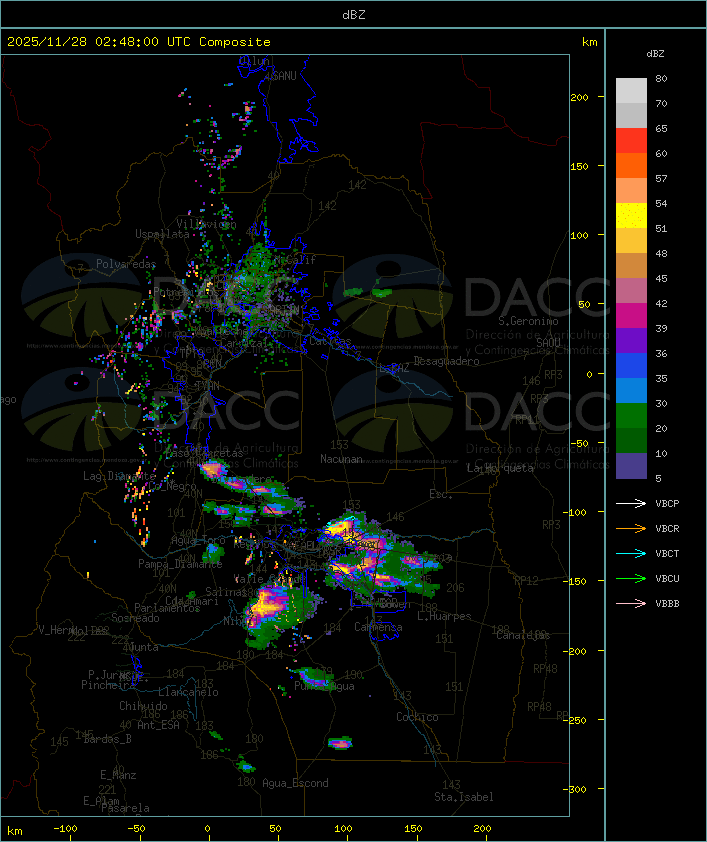
Task: Click the legend value 65
Action: tap(661, 128)
